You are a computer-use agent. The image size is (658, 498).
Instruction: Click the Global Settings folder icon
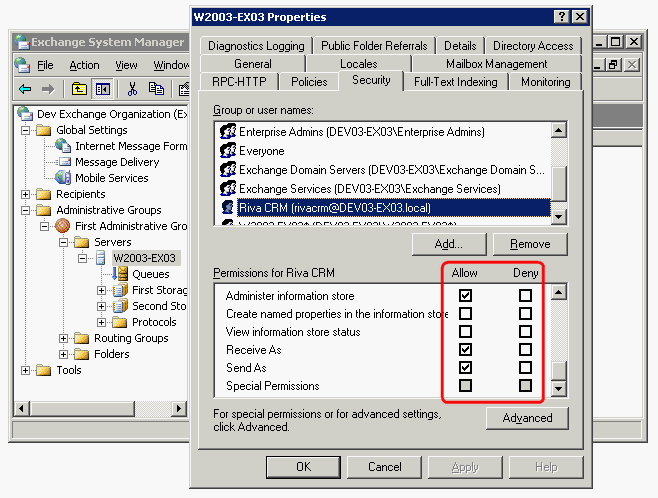pos(44,130)
